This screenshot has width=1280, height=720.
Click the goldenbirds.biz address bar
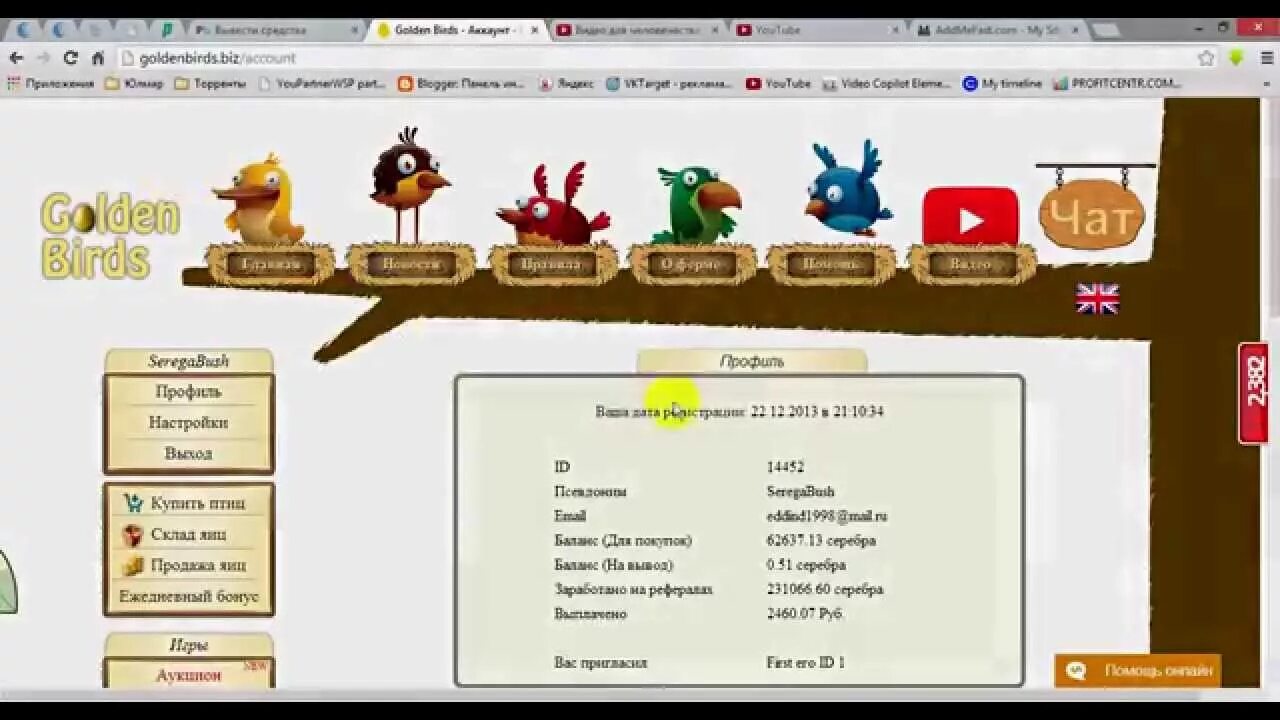pos(660,58)
